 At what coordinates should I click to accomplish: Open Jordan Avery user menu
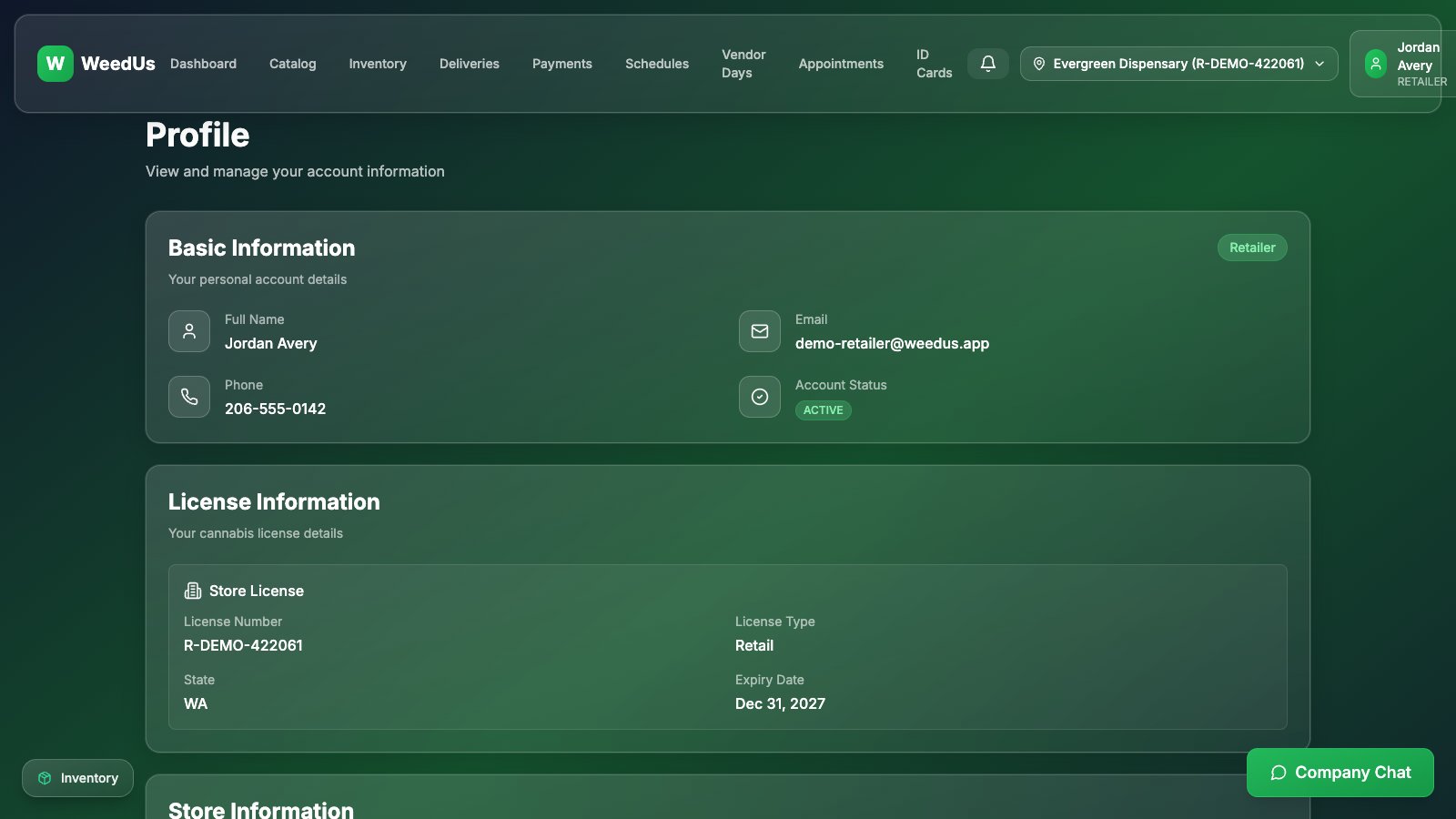click(x=1402, y=64)
